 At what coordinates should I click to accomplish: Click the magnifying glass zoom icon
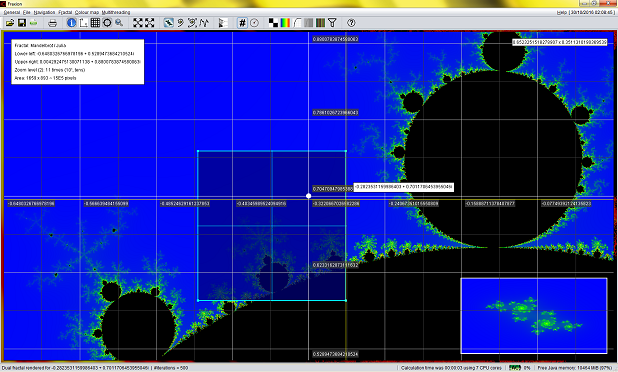coord(119,23)
